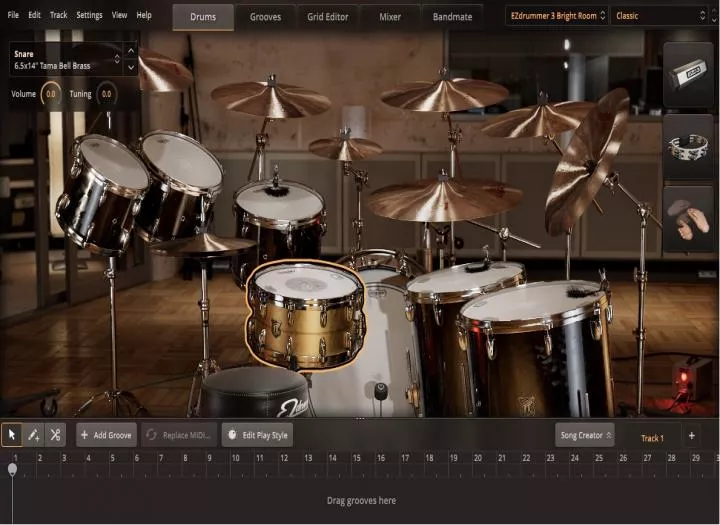The height and width of the screenshot is (525, 720).
Task: Select the scissors cut tool
Action: (56, 435)
